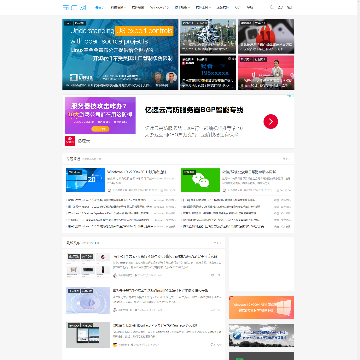
Task: Click the blue site logo in header
Action: point(74,7)
